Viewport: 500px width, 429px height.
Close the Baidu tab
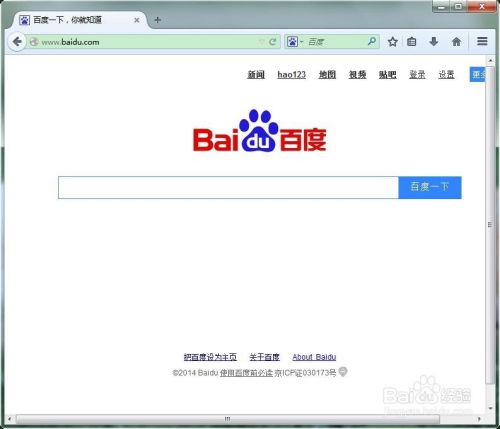pyautogui.click(x=137, y=20)
